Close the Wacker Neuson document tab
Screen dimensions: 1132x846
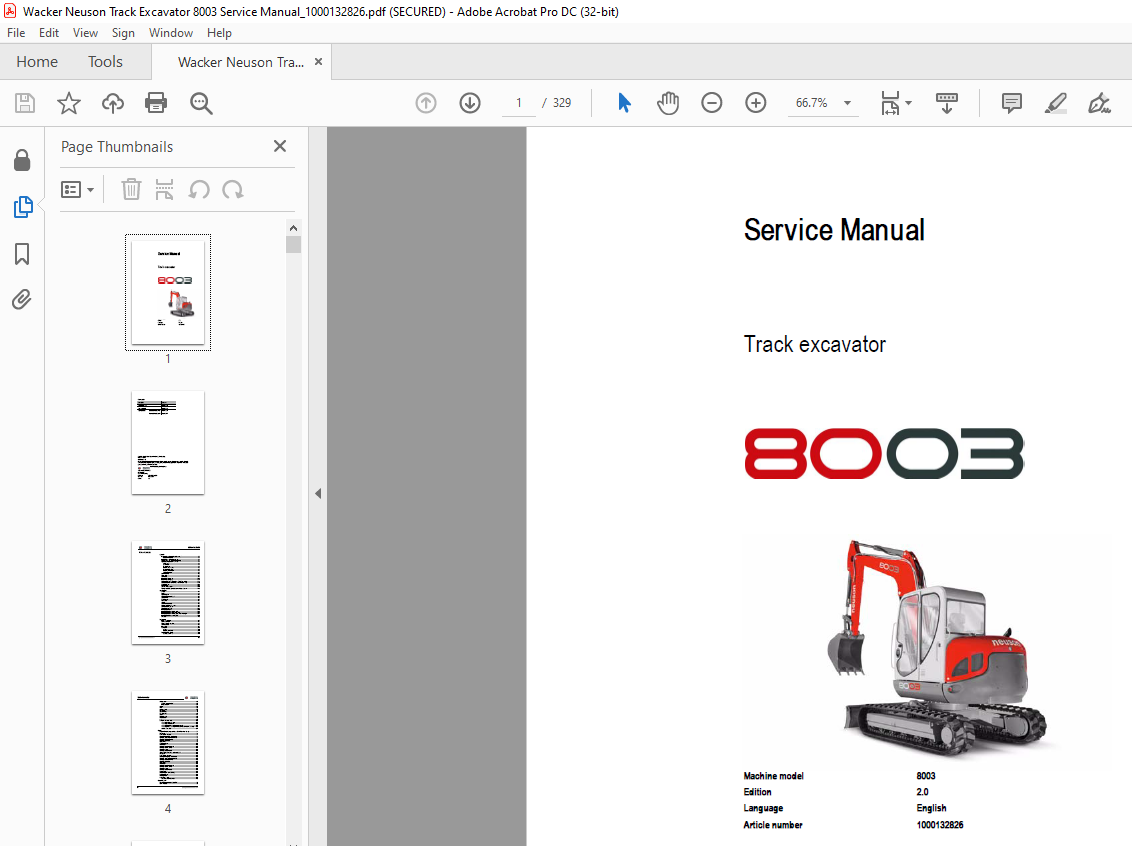point(318,62)
